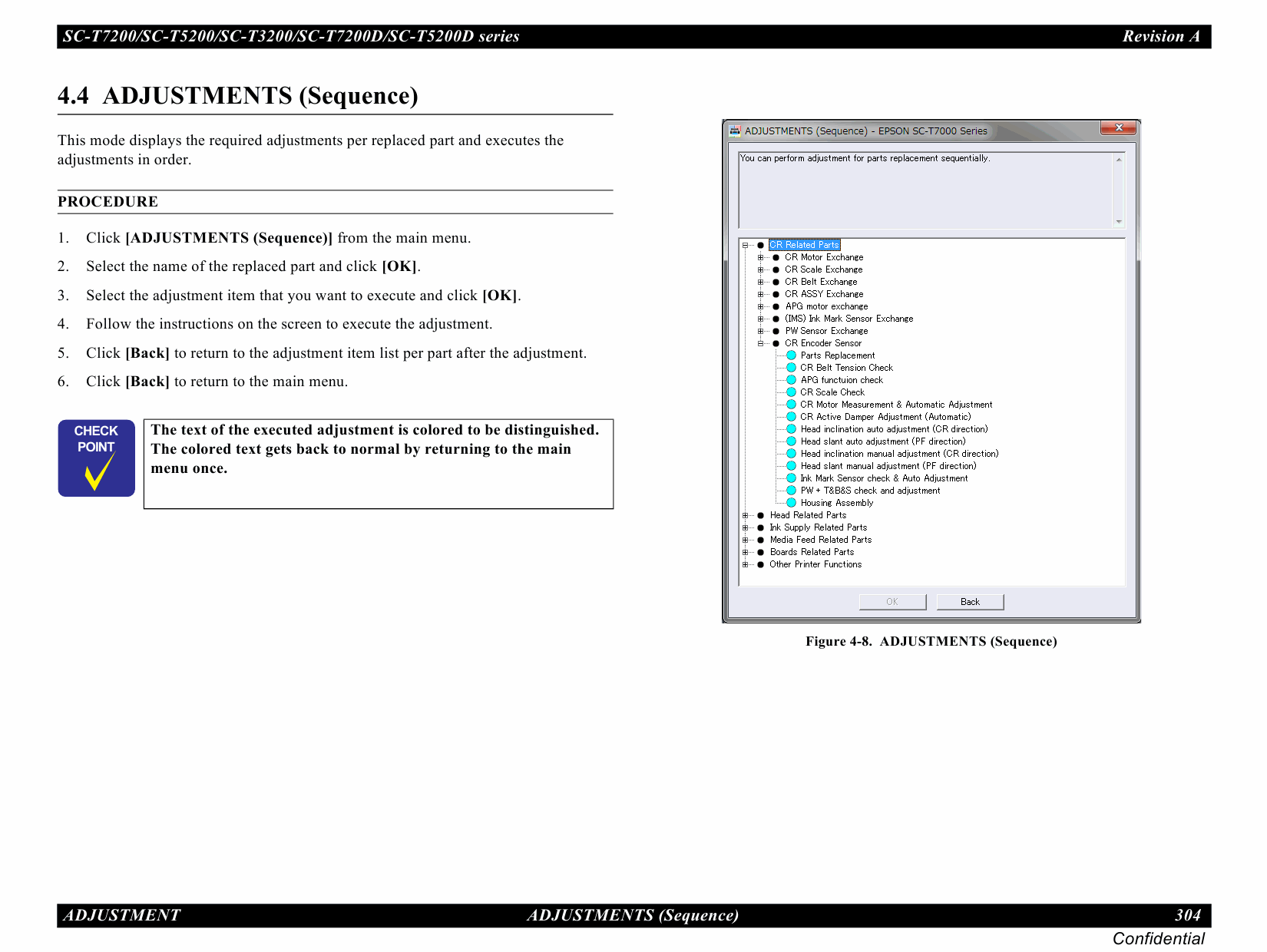The image size is (1267, 952).
Task: Collapse the CR Encoder Sensor node
Action: point(760,344)
